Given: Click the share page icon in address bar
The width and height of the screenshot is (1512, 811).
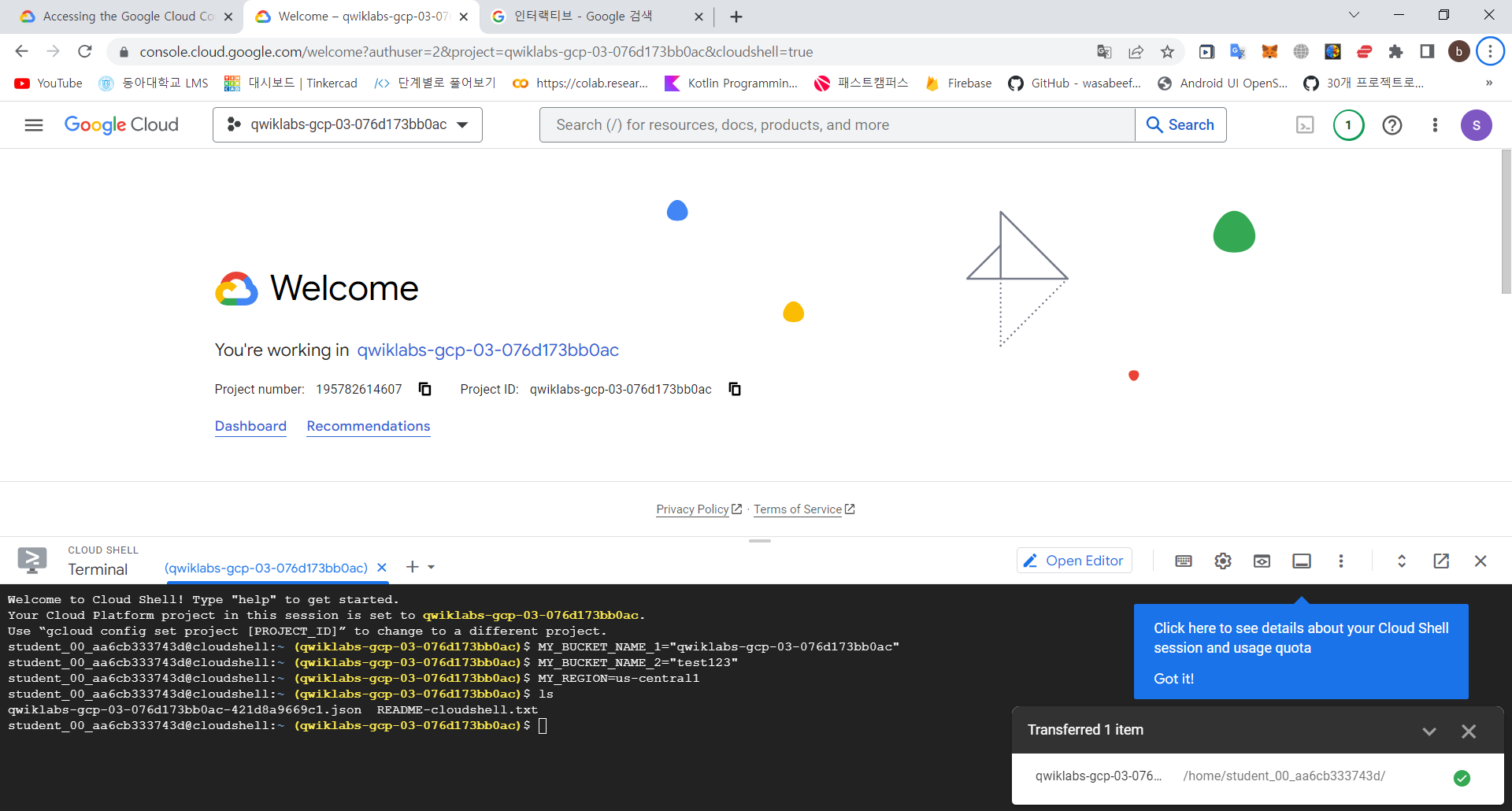Looking at the screenshot, I should click(x=1136, y=52).
